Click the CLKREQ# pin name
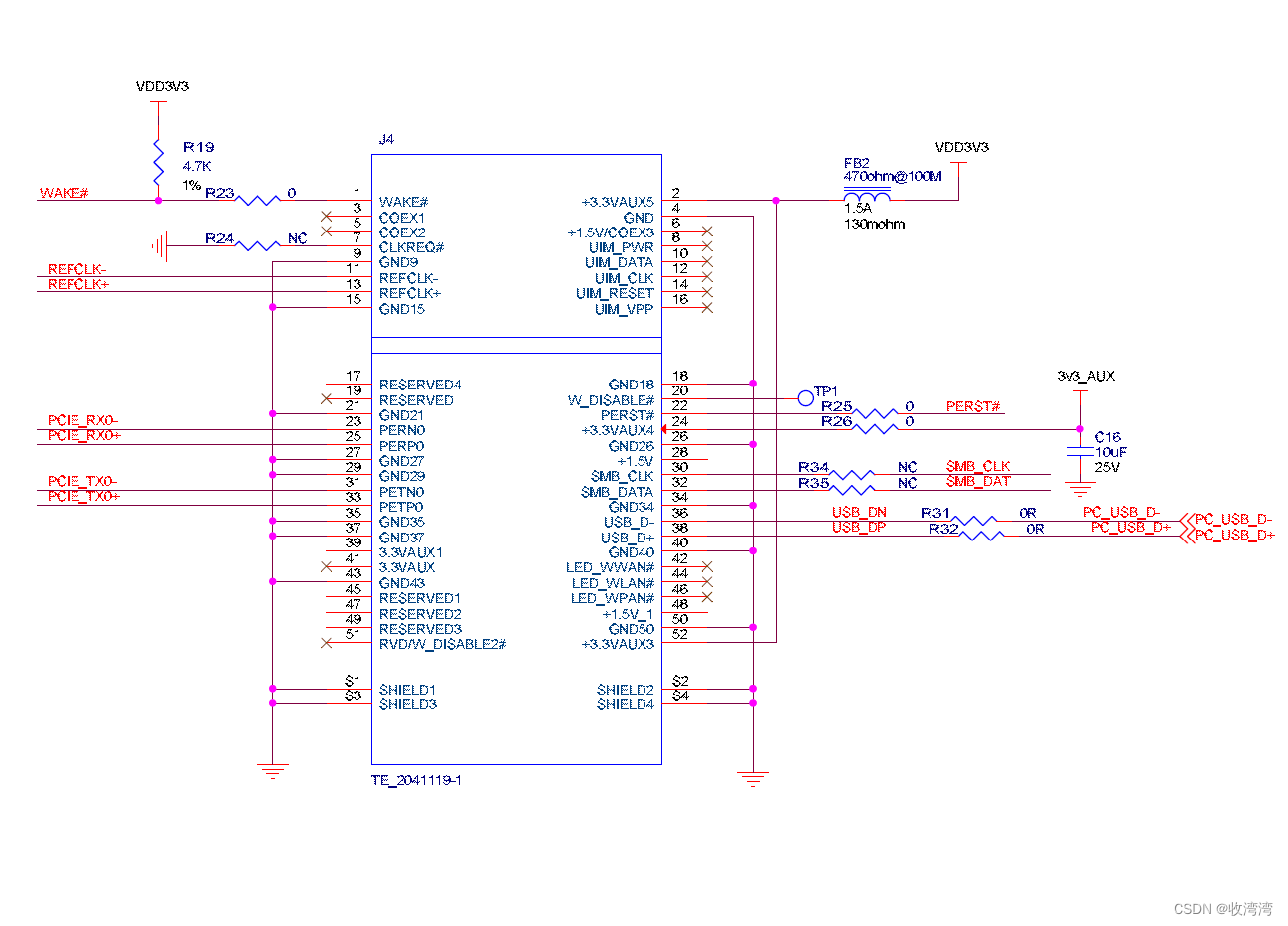Image resolution: width=1288 pixels, height=926 pixels. [x=411, y=247]
